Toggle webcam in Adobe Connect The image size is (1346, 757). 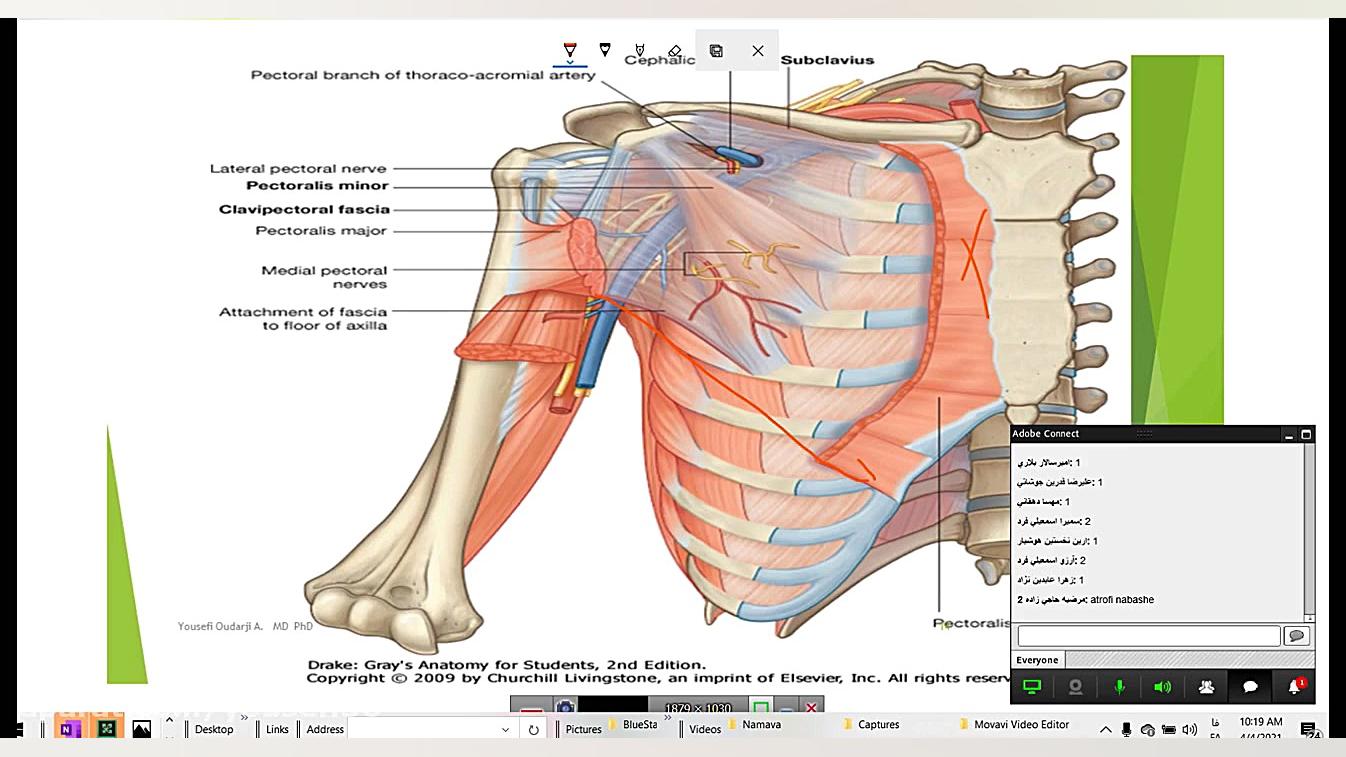1076,687
